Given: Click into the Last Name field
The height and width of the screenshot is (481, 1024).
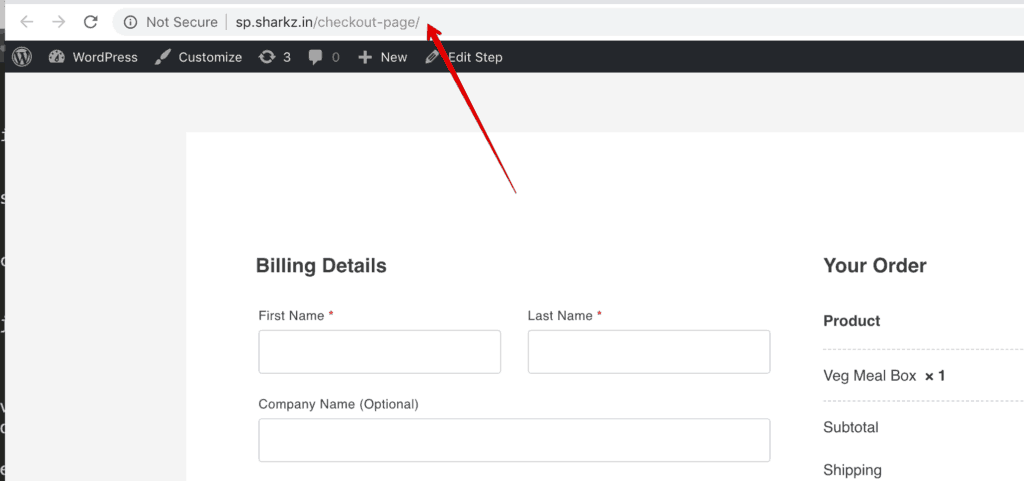Looking at the screenshot, I should (x=648, y=352).
